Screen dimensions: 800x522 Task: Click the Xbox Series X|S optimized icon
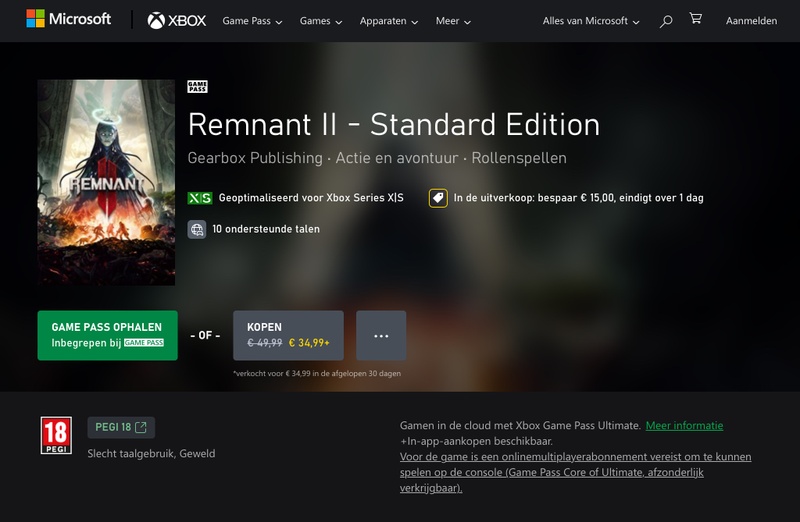pos(199,198)
